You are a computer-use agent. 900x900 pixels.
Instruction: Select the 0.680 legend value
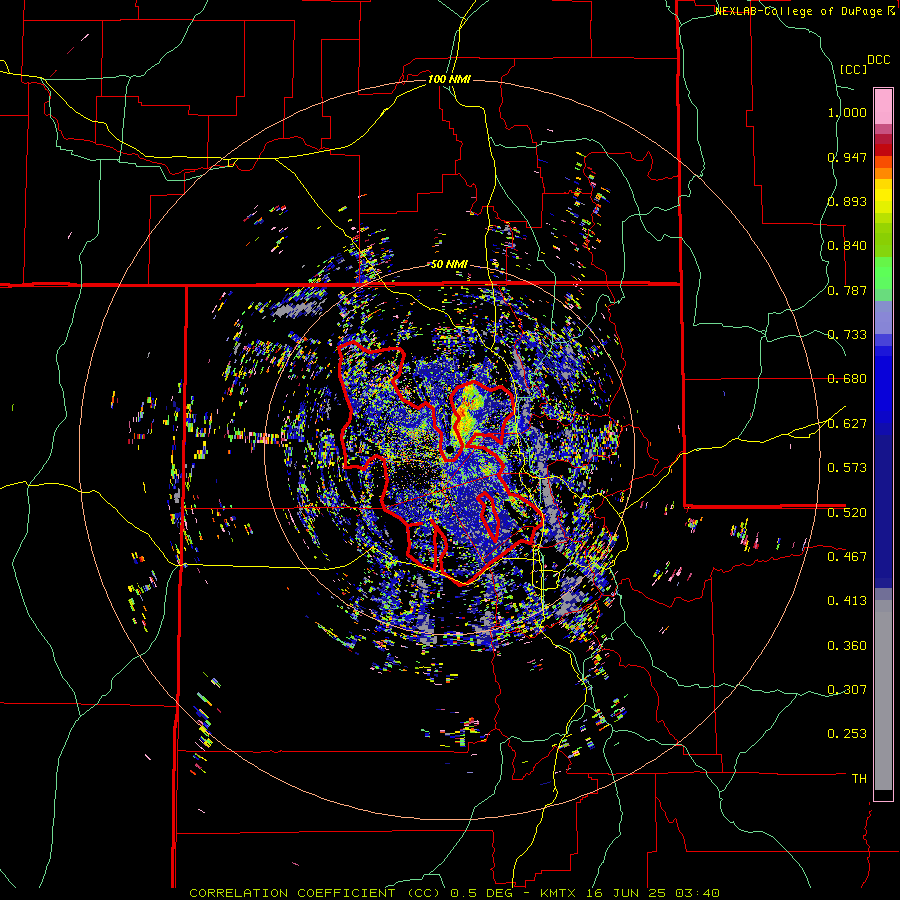tap(847, 379)
